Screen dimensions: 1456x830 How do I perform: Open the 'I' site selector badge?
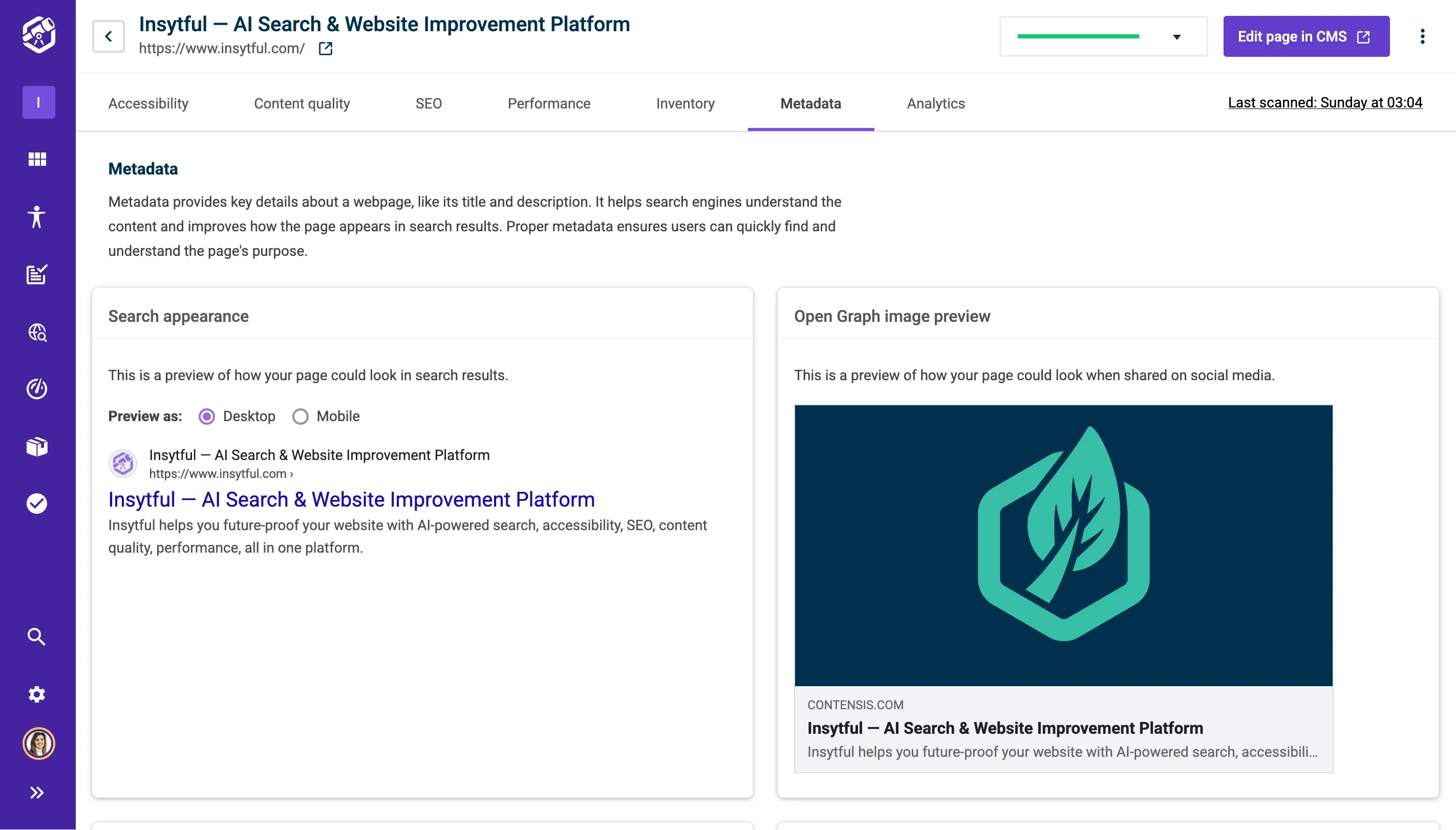click(x=39, y=103)
